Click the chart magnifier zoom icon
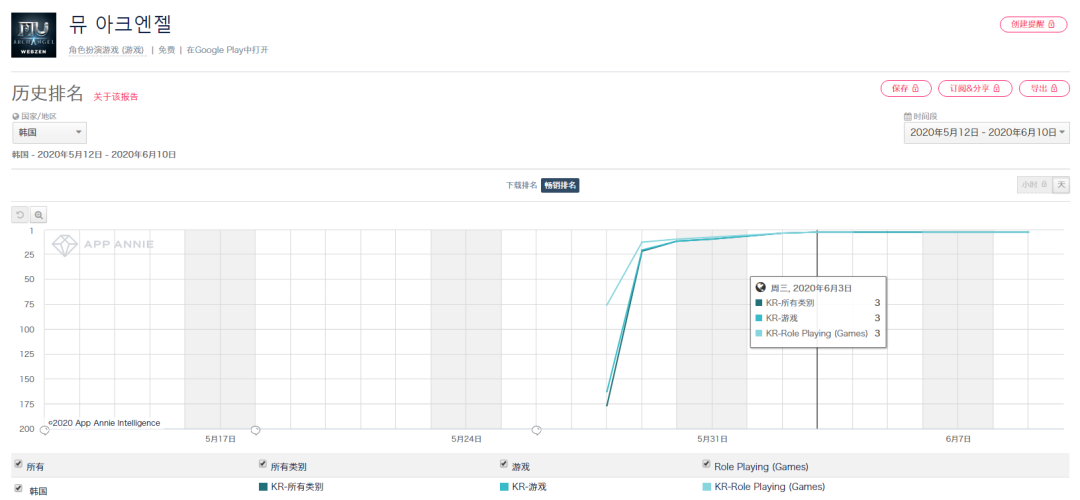Image resolution: width=1080 pixels, height=500 pixels. pos(39,216)
